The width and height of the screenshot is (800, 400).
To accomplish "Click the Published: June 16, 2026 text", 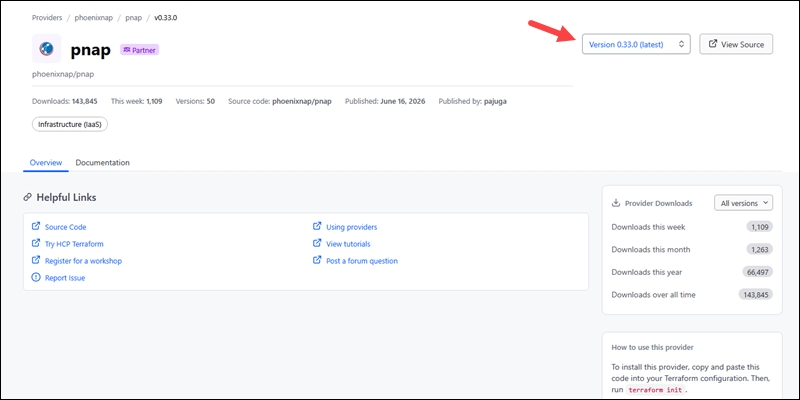I will coord(385,101).
